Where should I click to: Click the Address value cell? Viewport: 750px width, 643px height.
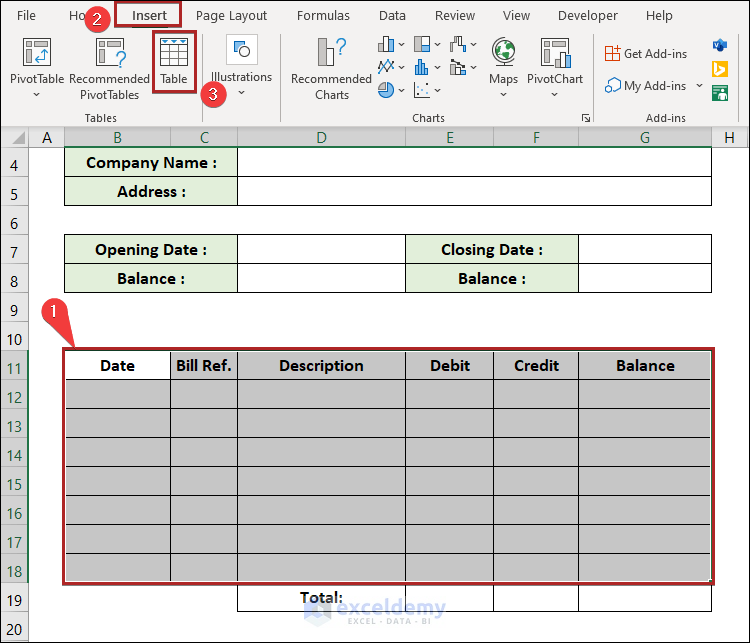(x=474, y=191)
